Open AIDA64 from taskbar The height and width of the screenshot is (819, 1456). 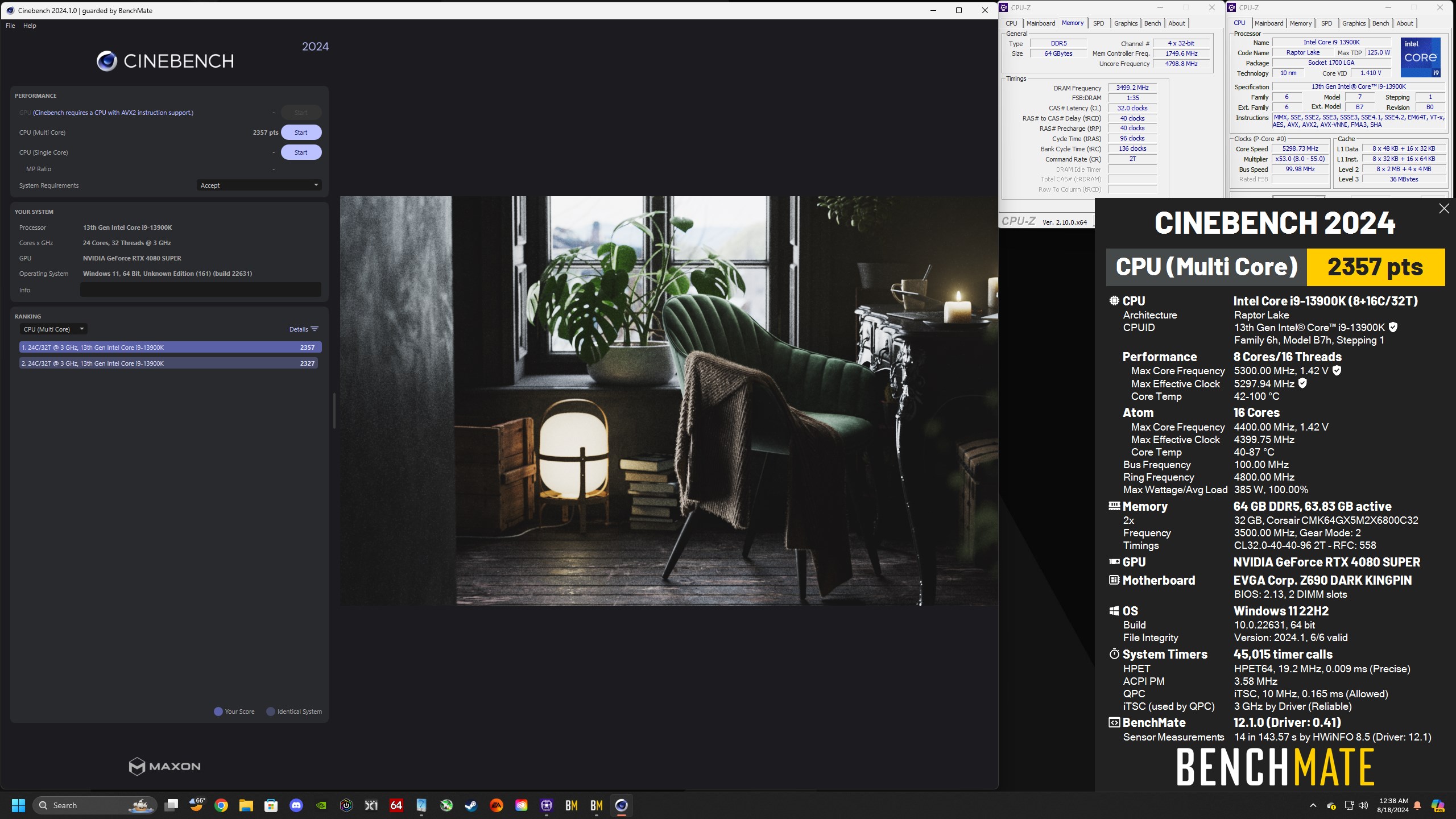[396, 805]
